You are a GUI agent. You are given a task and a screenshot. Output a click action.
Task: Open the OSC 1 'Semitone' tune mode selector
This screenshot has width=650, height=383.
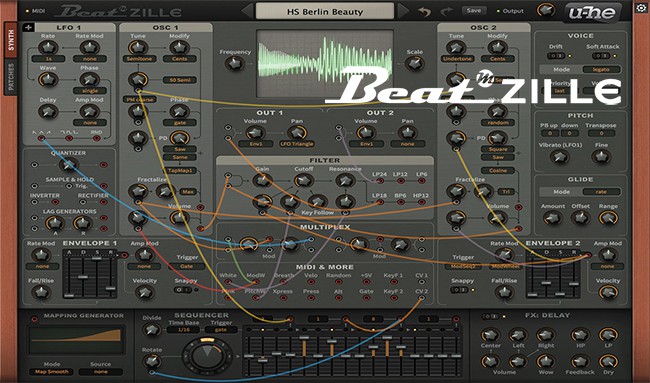click(x=139, y=59)
